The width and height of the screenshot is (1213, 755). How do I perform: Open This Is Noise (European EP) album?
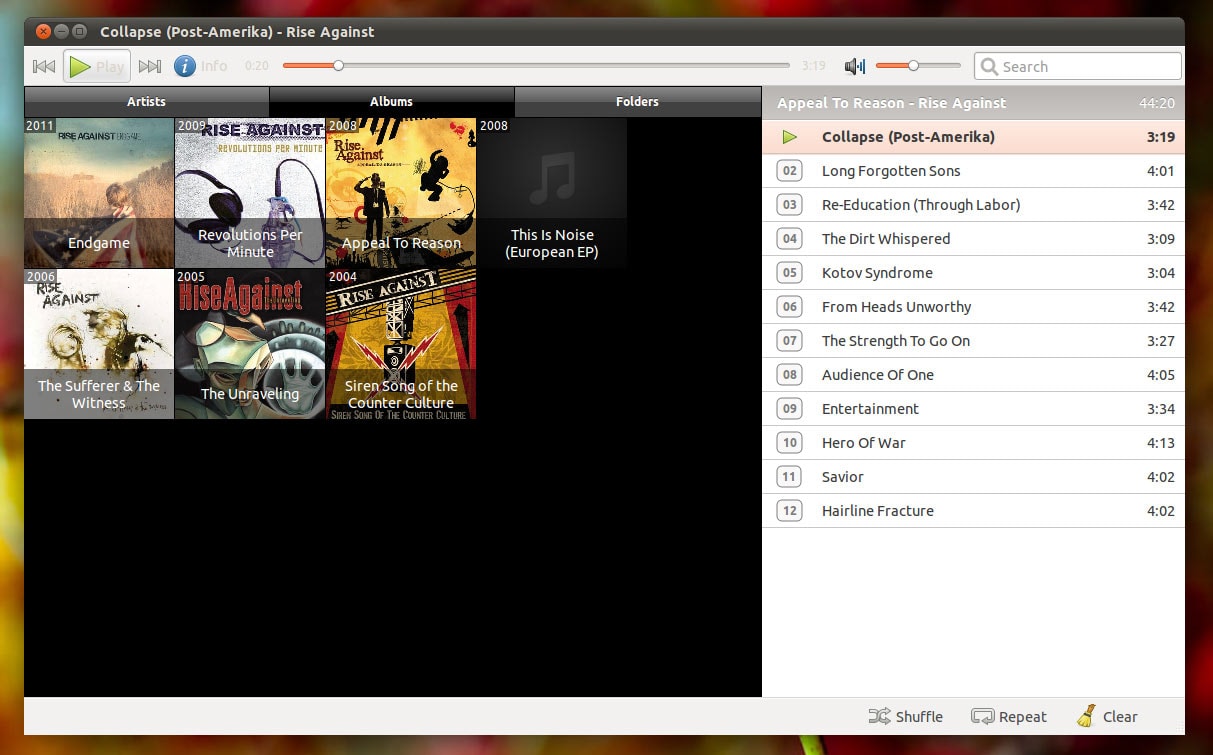tap(552, 193)
